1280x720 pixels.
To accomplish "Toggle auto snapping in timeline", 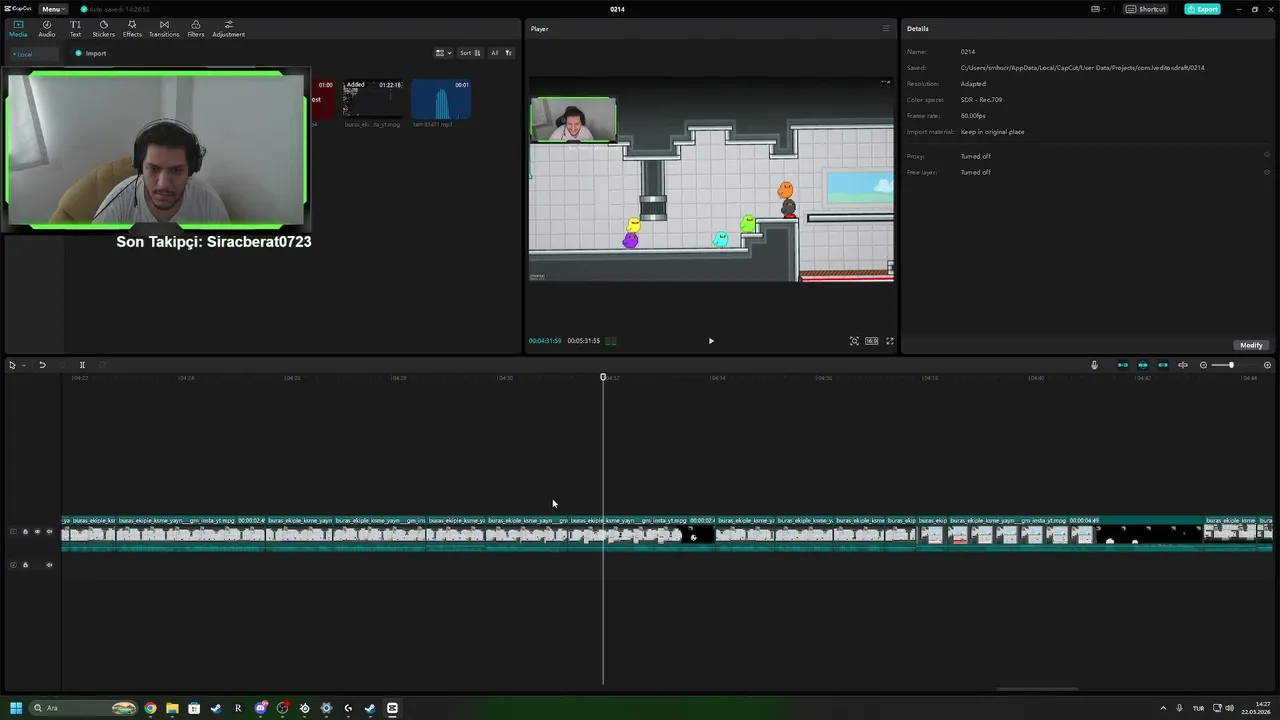I will point(1143,365).
